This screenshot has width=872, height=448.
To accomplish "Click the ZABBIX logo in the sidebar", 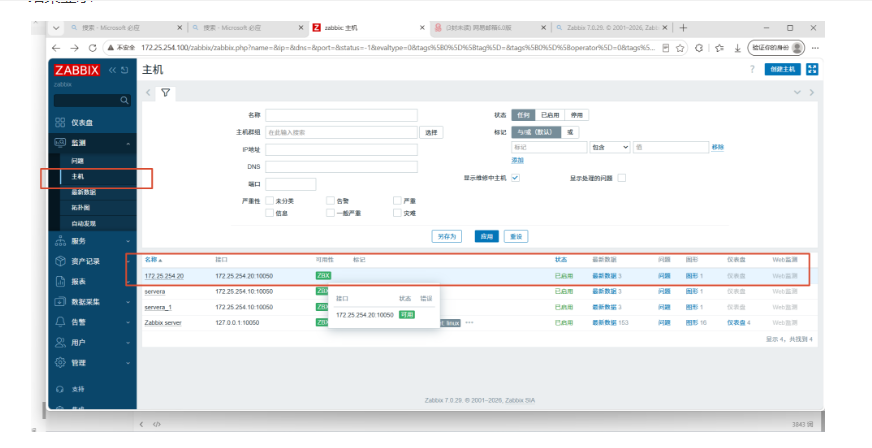I will pos(77,70).
